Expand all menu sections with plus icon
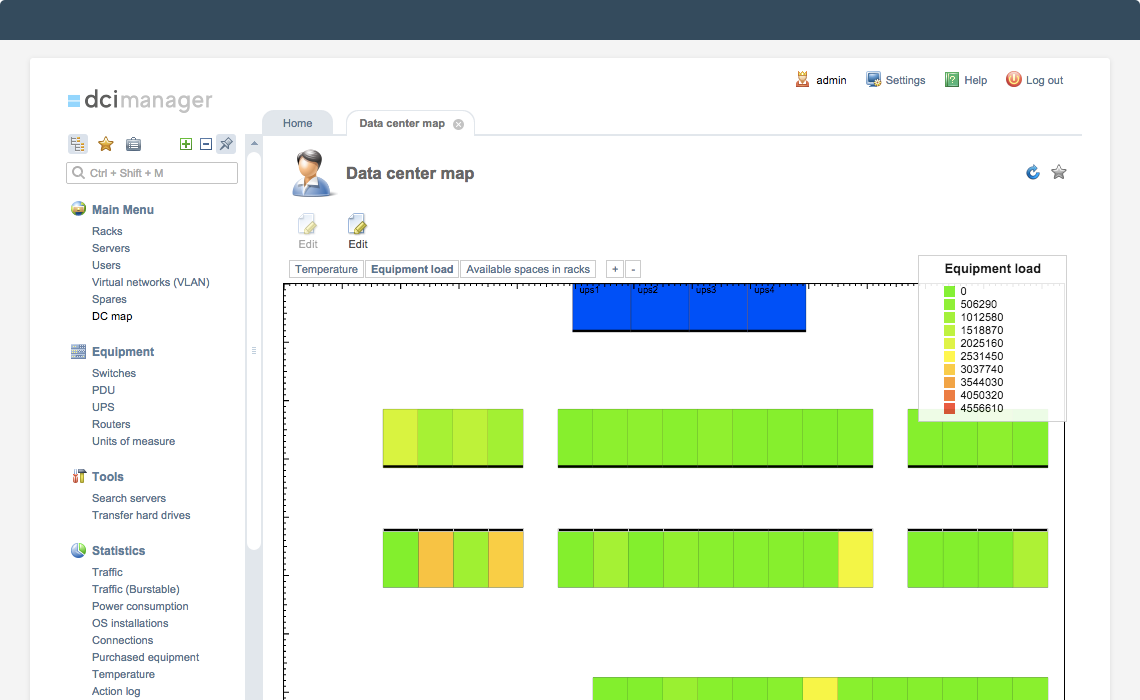1140x700 pixels. (x=186, y=144)
